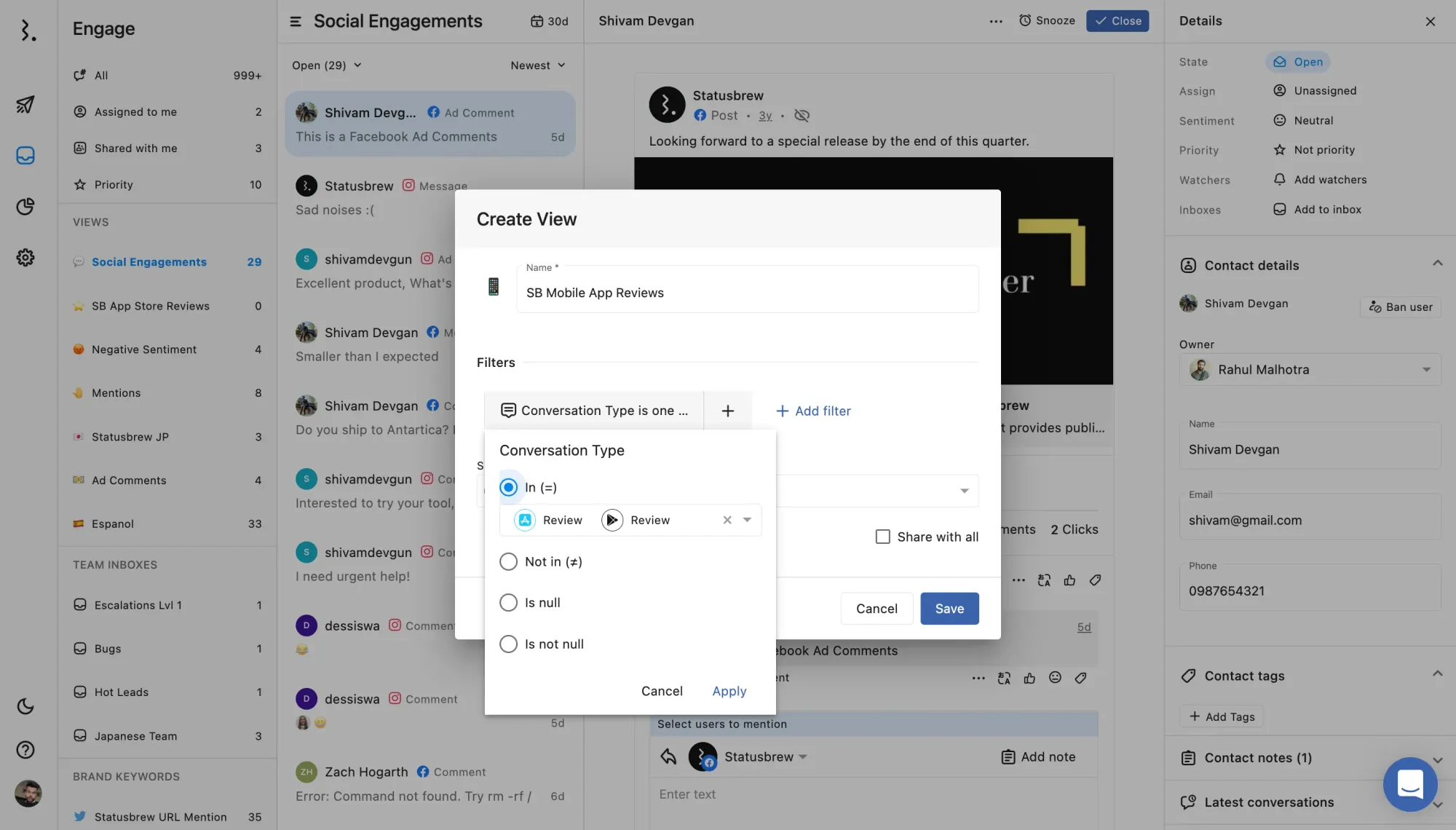Image resolution: width=1456 pixels, height=830 pixels.
Task: Open the Reports pie-chart icon in left rail
Action: (25, 207)
